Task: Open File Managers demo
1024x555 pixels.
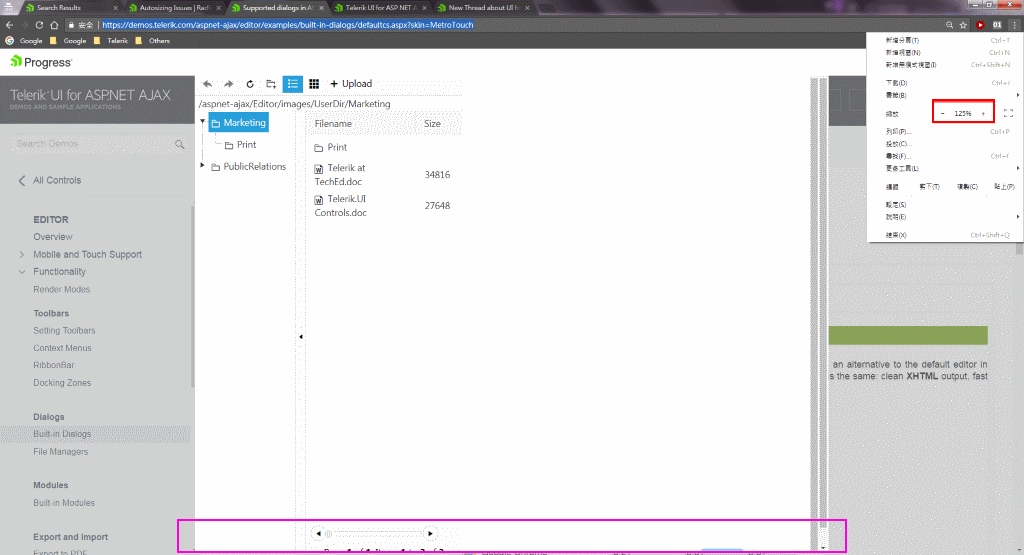Action: point(60,452)
